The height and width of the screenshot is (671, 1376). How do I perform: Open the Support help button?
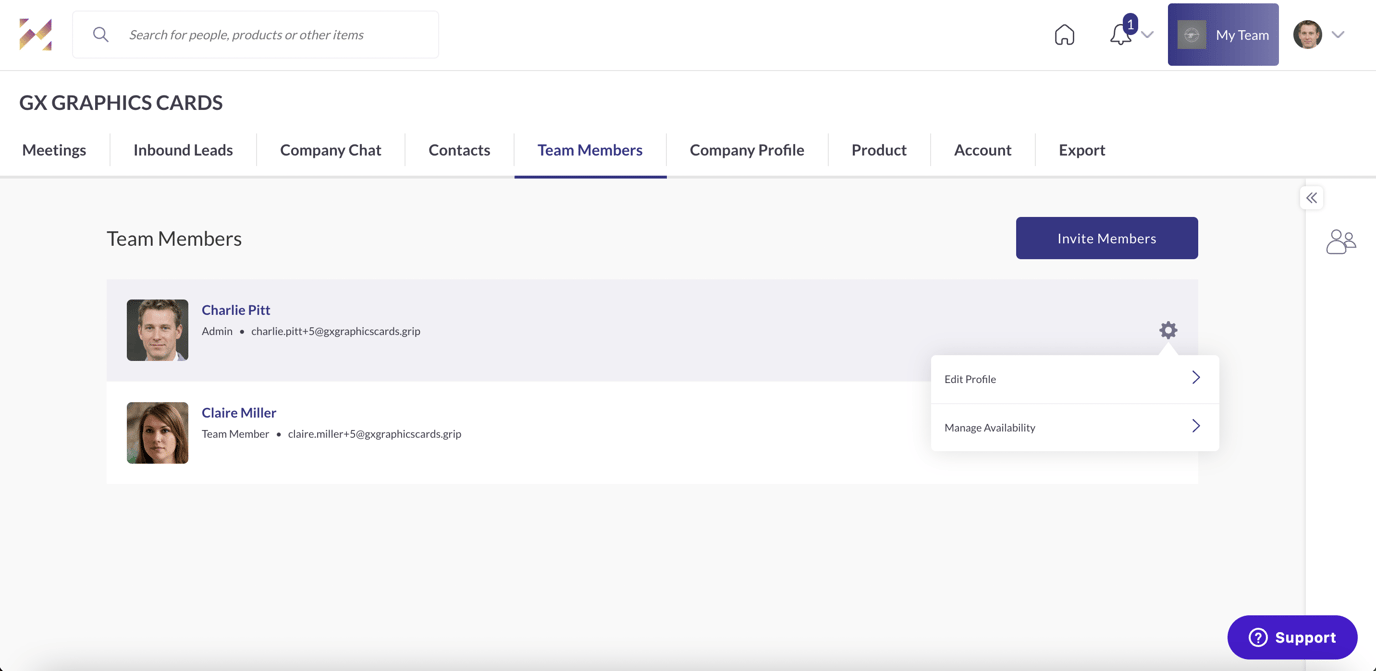[x=1292, y=637]
